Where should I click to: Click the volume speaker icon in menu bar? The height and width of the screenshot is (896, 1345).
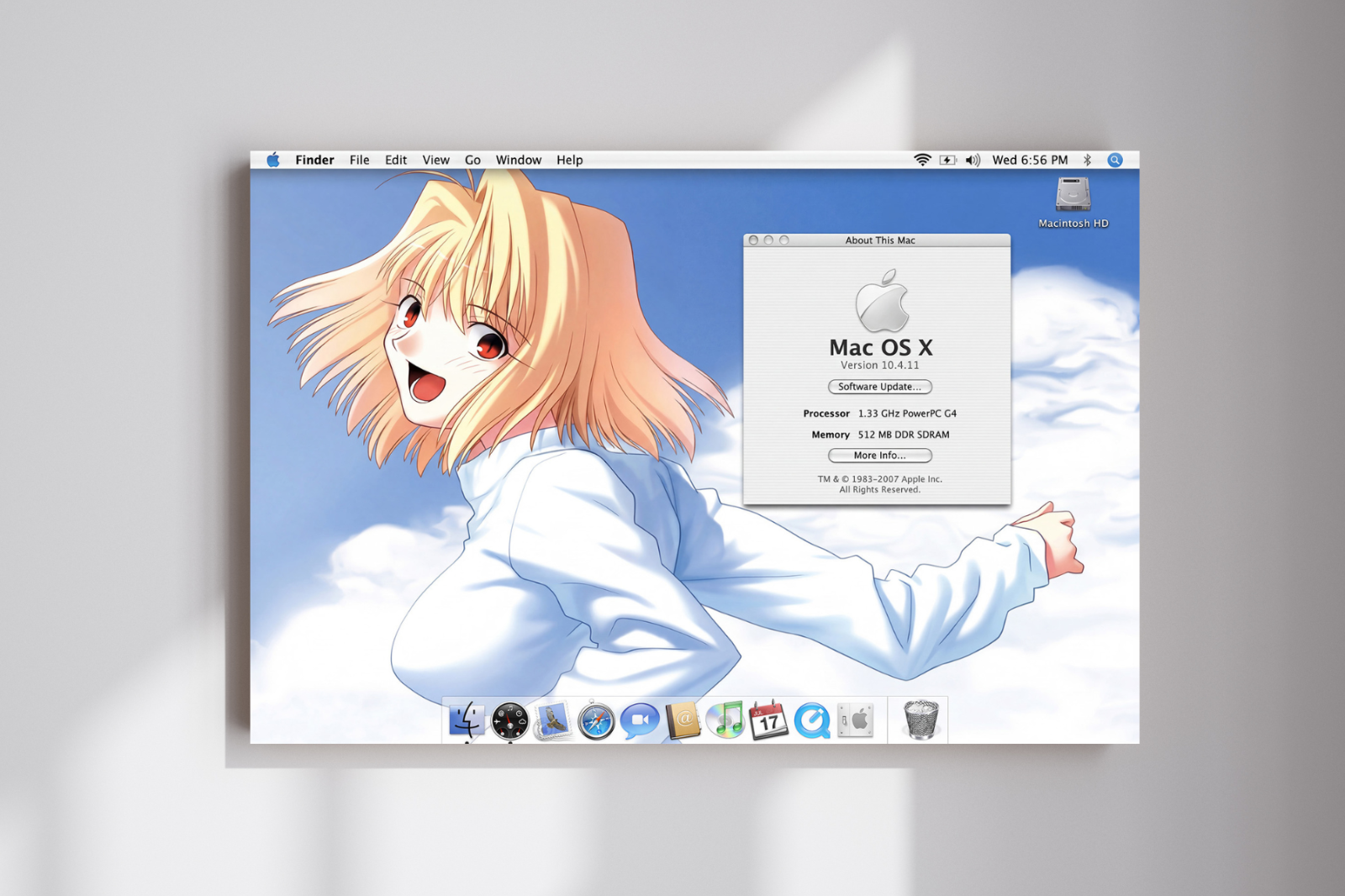coord(973,160)
